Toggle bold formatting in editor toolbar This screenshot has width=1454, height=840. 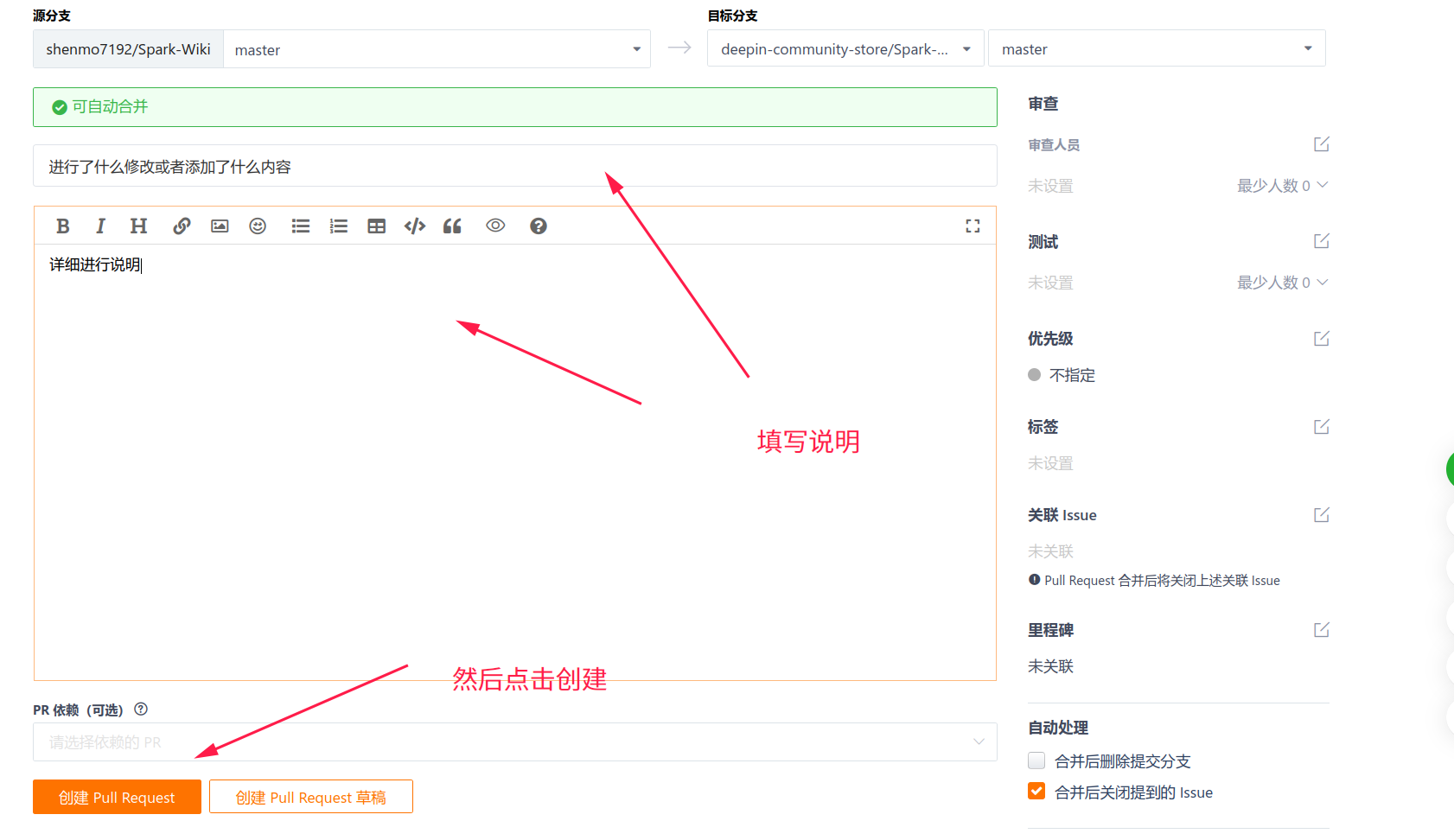(63, 226)
